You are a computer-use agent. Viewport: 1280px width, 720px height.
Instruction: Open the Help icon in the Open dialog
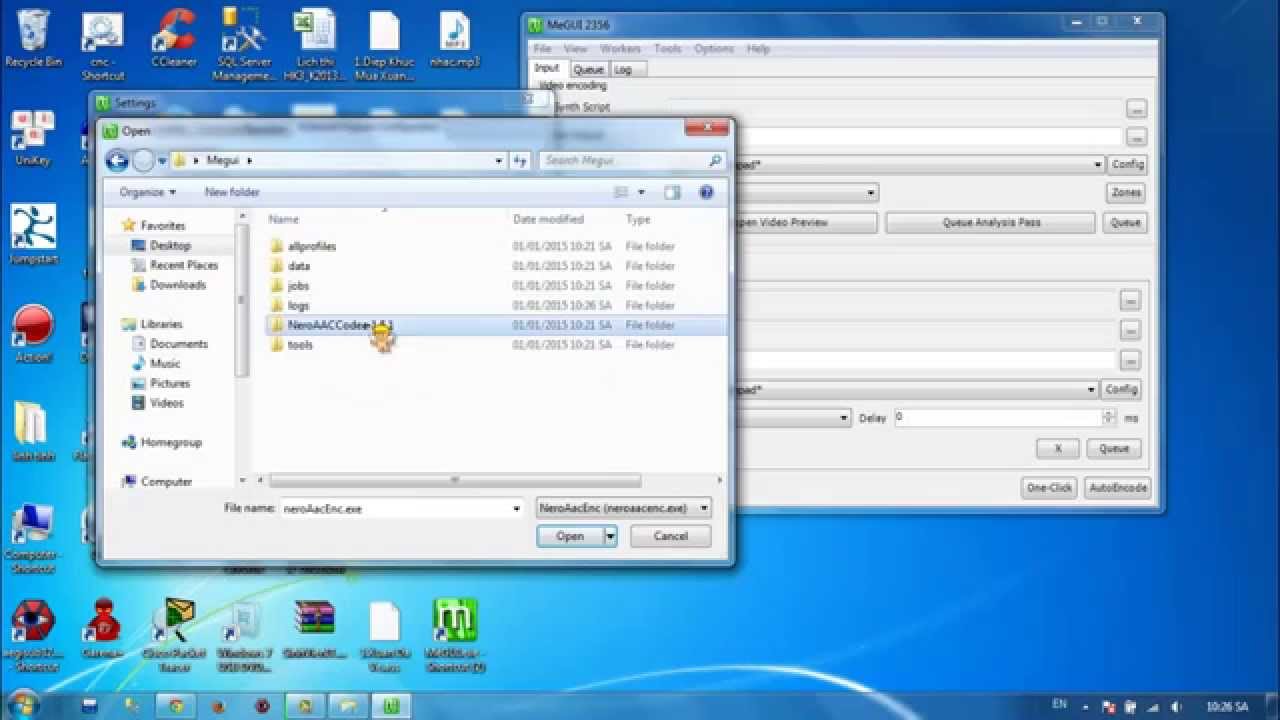click(706, 192)
